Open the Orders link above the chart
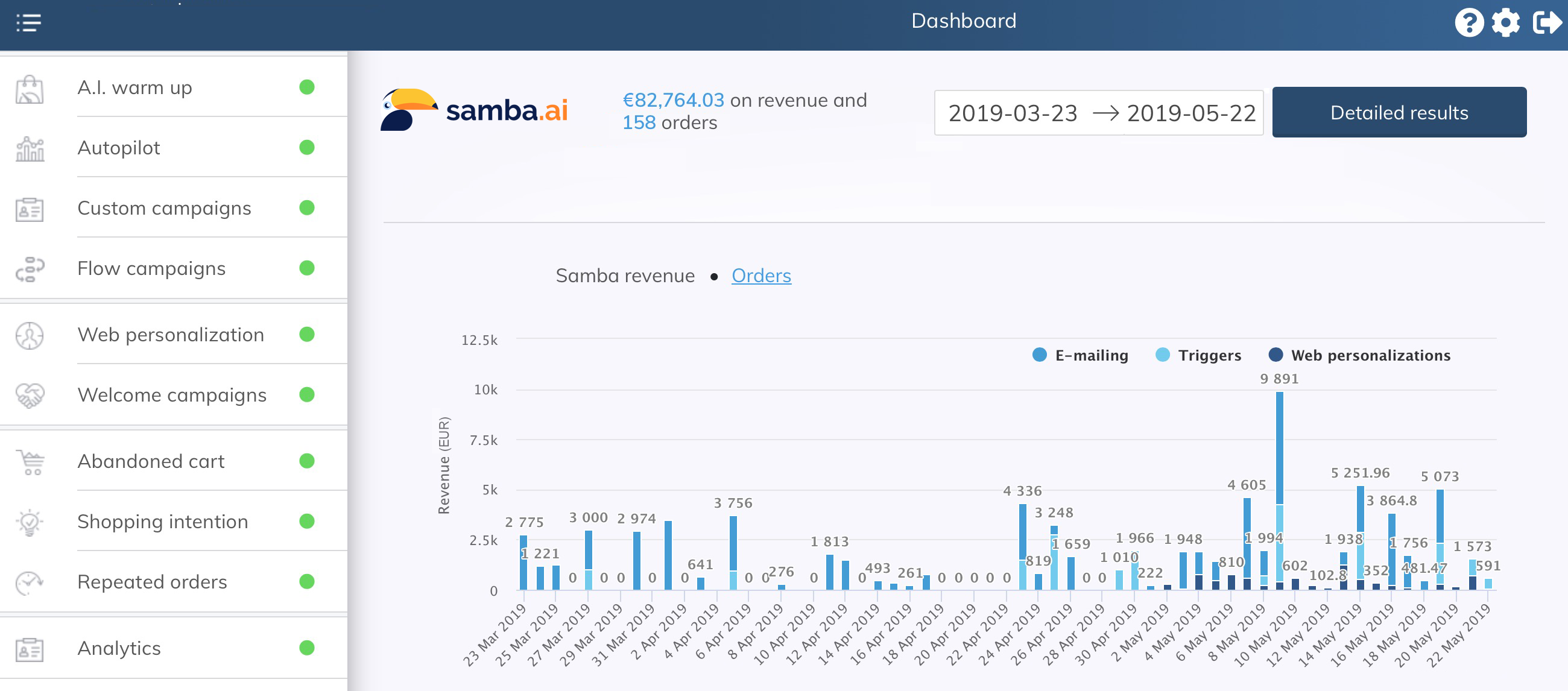This screenshot has width=1568, height=691. 761,276
